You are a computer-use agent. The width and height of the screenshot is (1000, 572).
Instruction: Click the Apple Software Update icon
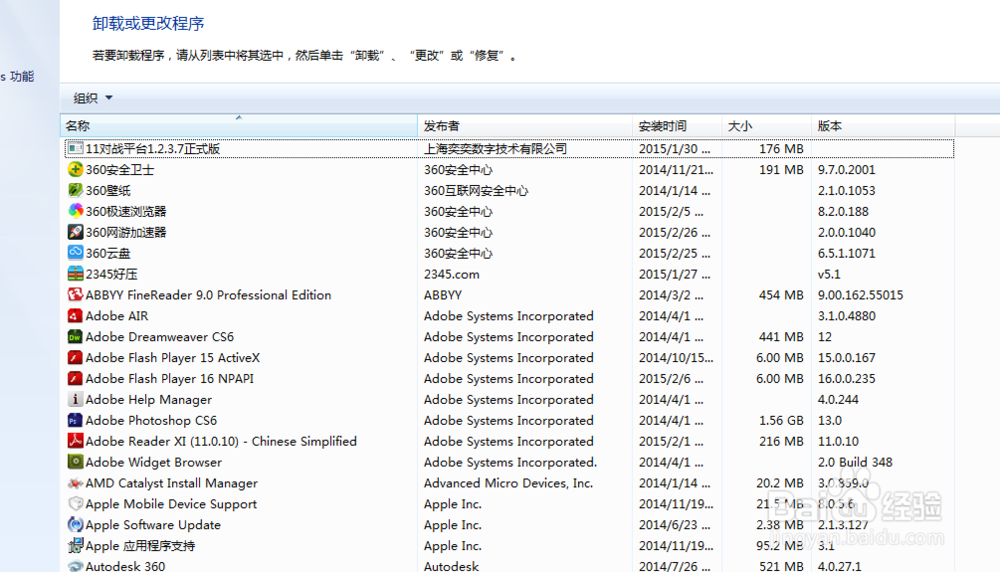pyautogui.click(x=75, y=525)
